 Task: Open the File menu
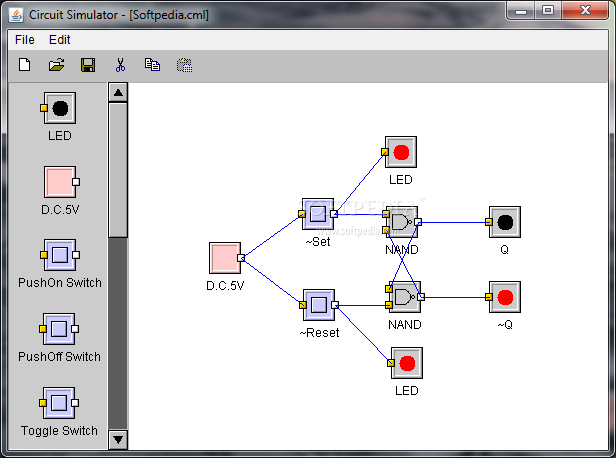click(25, 40)
